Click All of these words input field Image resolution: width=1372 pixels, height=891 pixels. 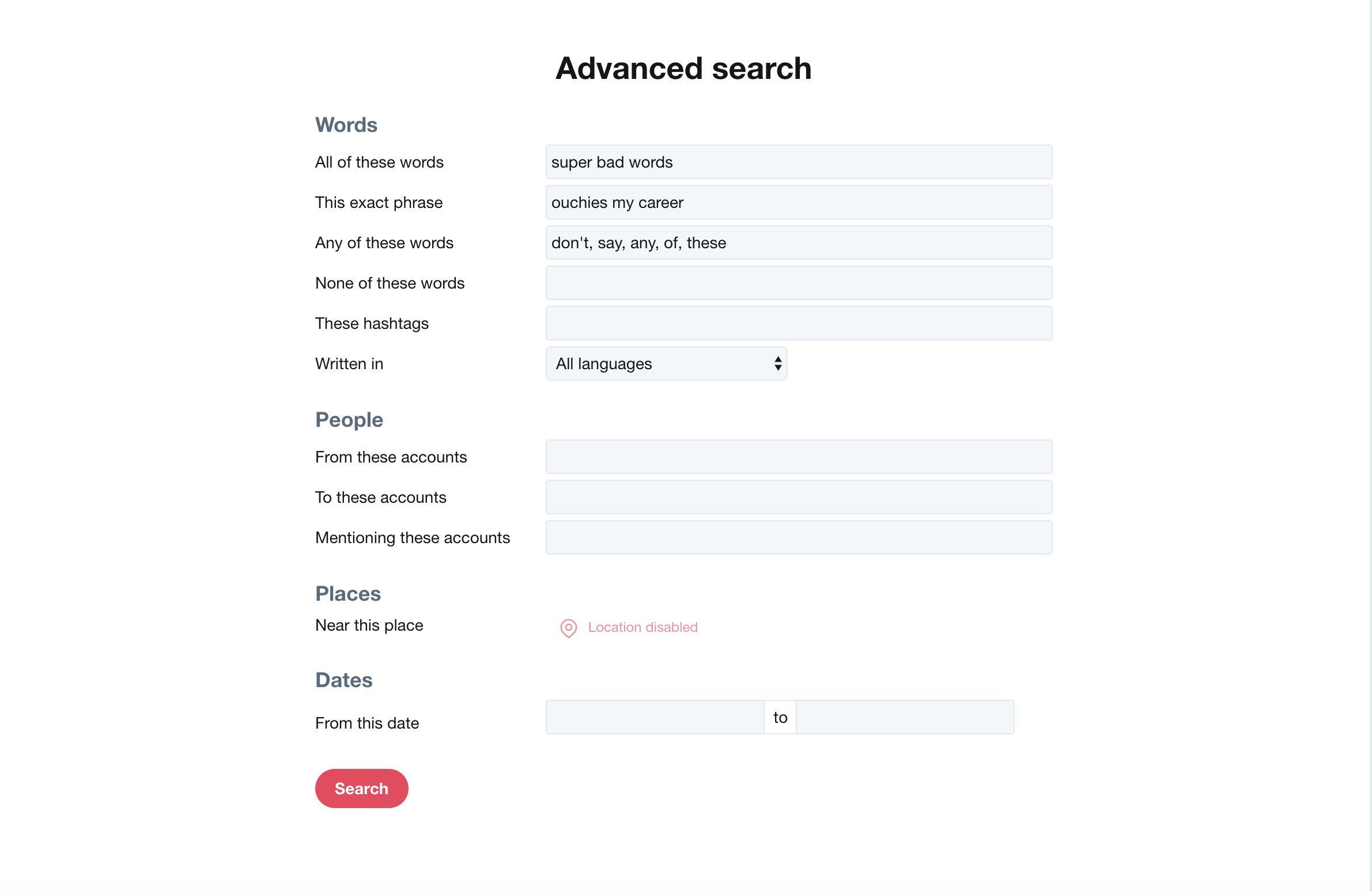pyautogui.click(x=798, y=161)
